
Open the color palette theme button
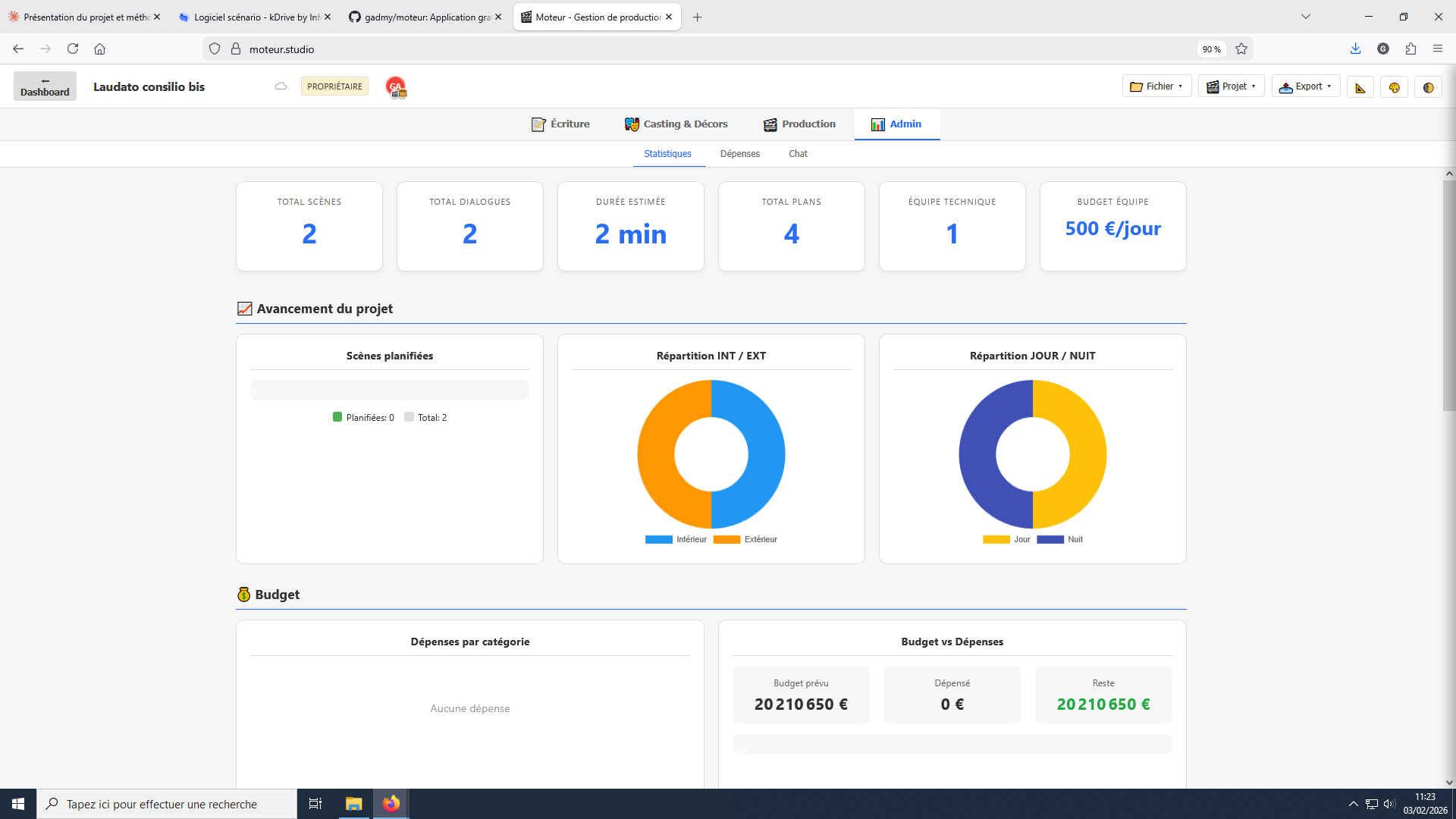(1394, 87)
